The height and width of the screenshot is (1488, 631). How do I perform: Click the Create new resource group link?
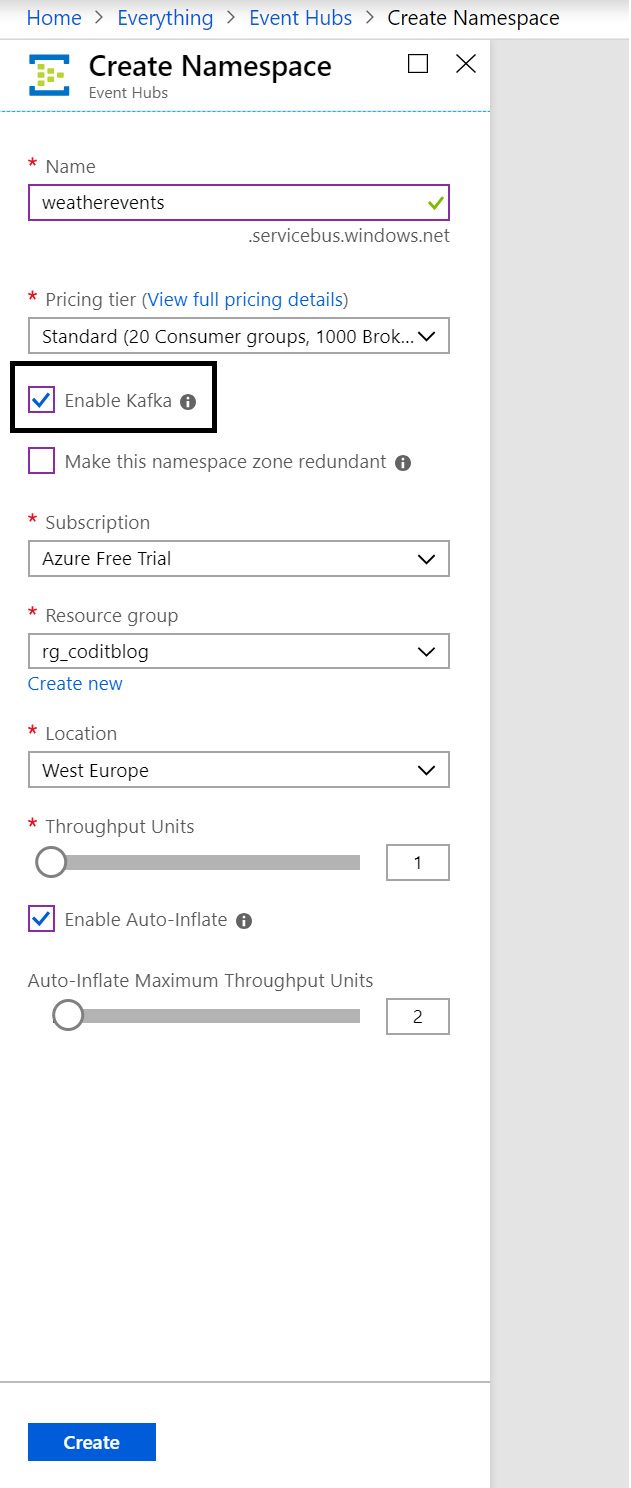click(75, 684)
